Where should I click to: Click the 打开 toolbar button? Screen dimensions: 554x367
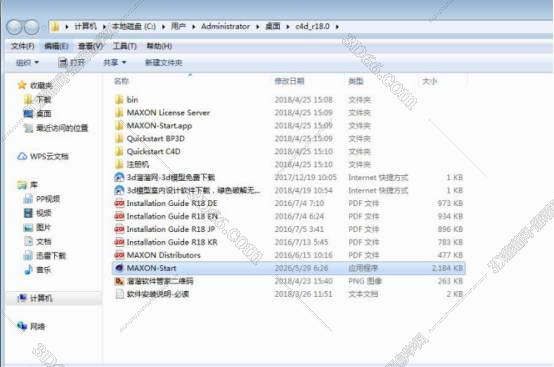(x=72, y=63)
